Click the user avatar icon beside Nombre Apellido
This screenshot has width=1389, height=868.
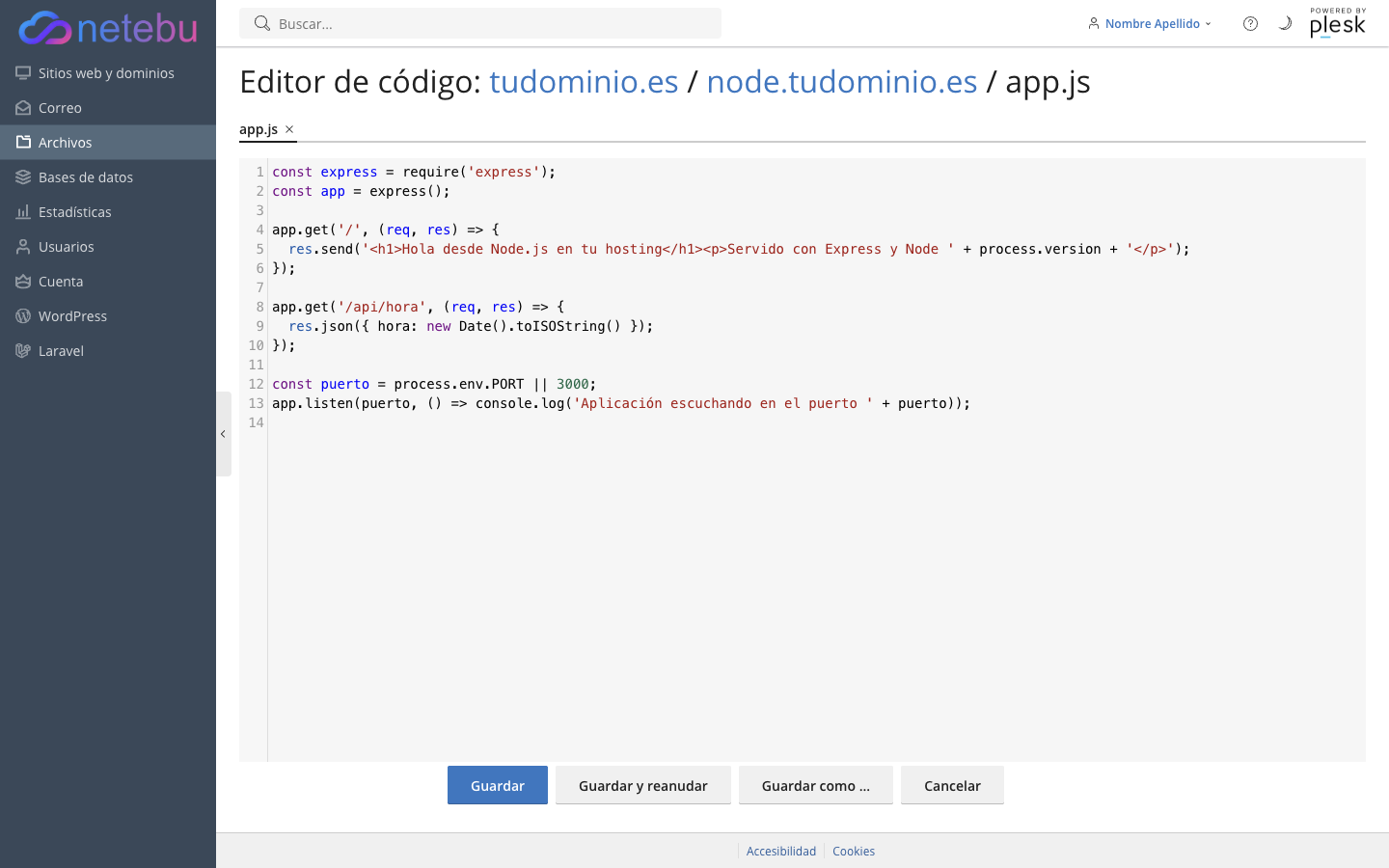click(x=1094, y=23)
